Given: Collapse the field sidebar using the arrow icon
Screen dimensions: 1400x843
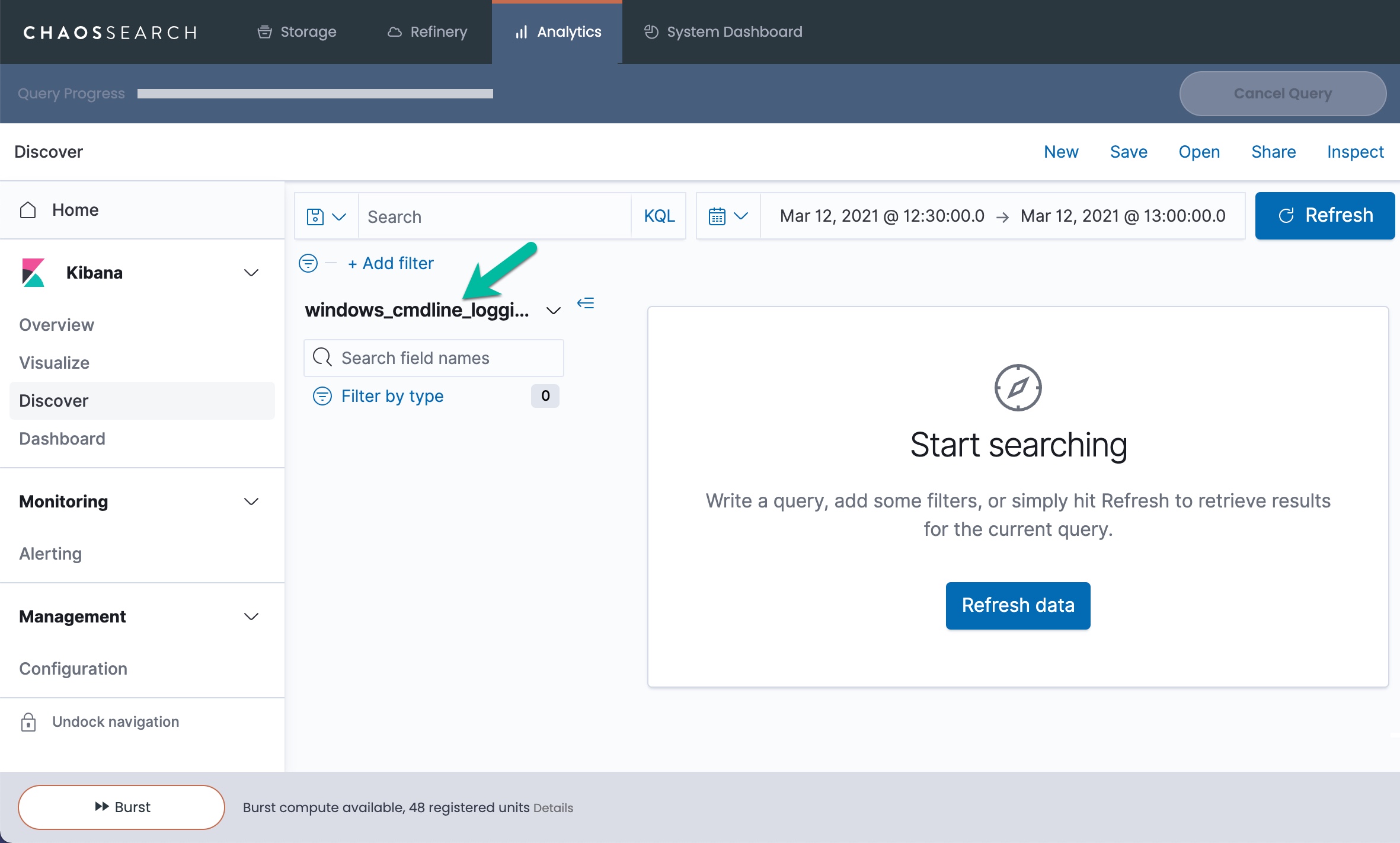Looking at the screenshot, I should coord(586,304).
